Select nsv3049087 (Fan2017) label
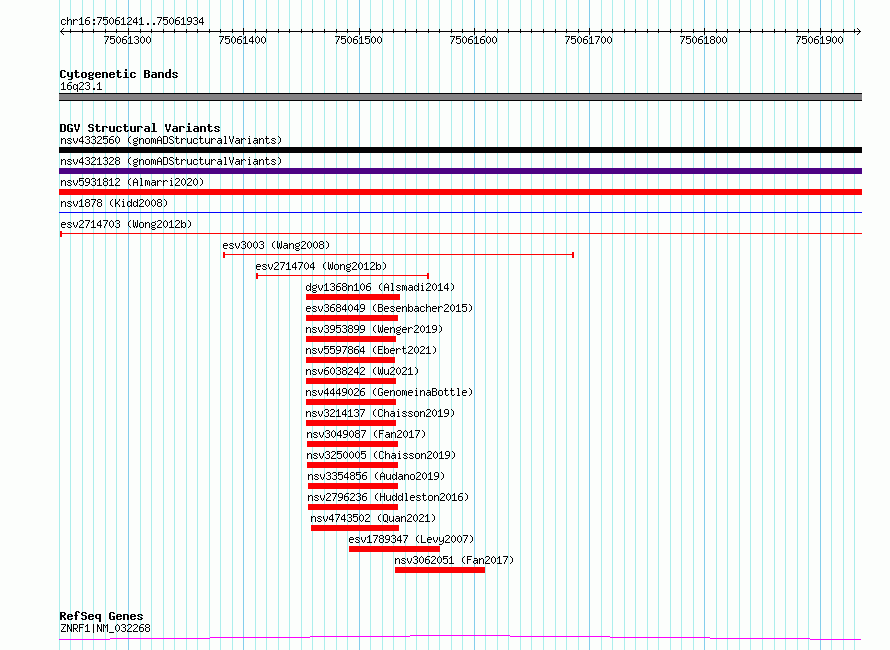Viewport: 890px width, 650px height. click(366, 434)
